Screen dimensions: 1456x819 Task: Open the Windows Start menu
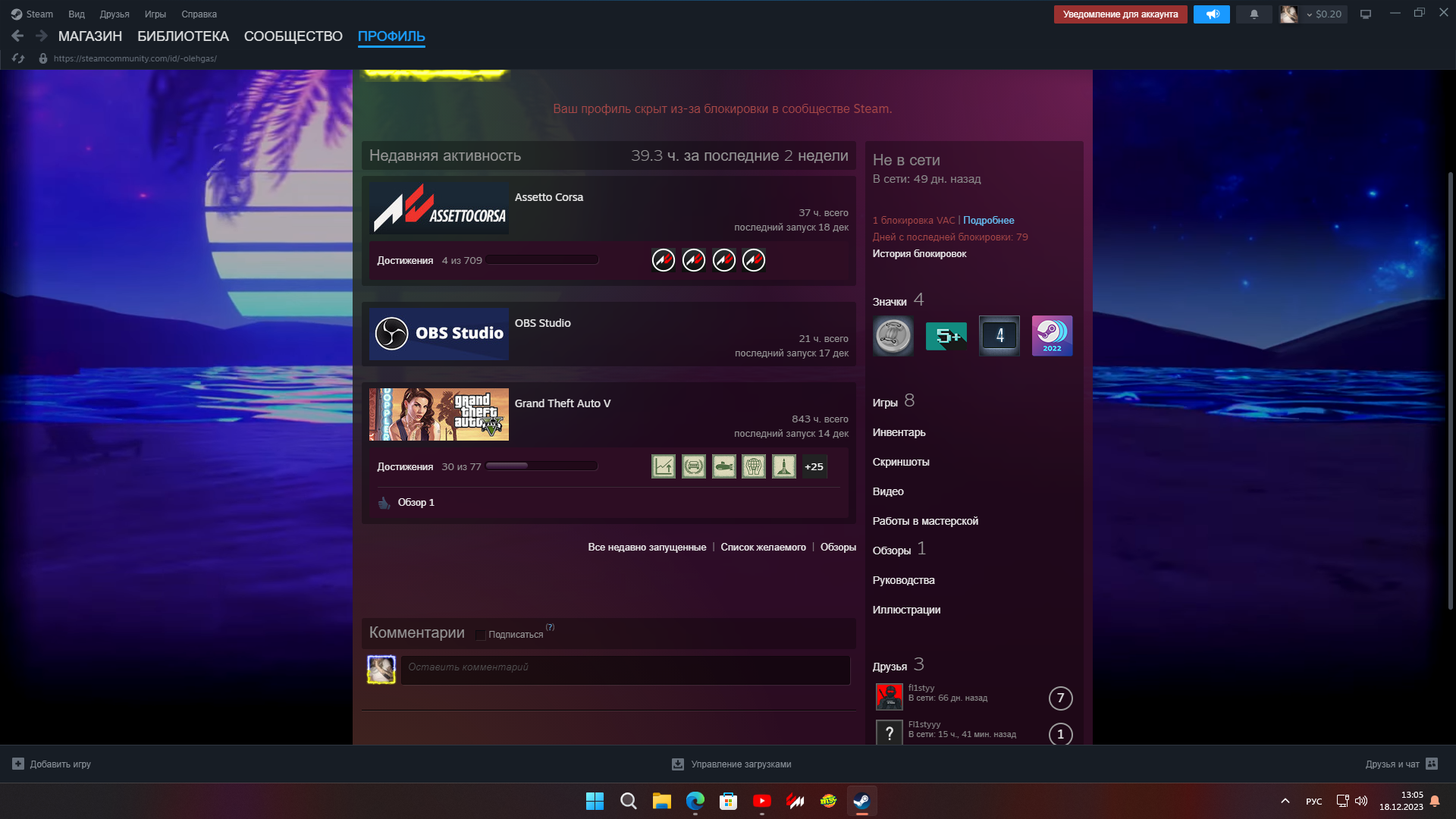pyautogui.click(x=595, y=802)
